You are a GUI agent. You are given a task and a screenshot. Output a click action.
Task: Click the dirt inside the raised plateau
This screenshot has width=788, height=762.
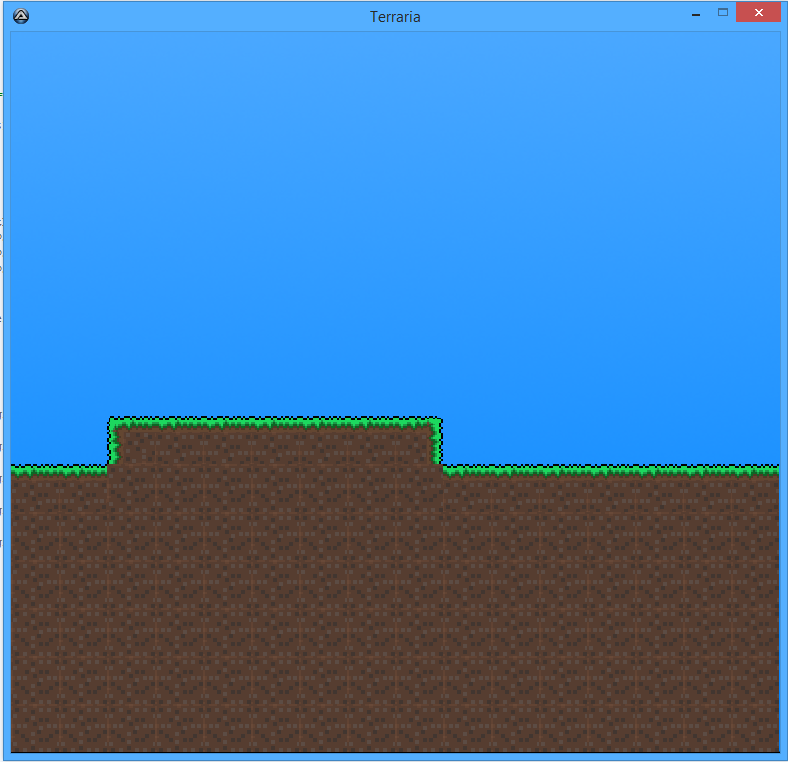click(x=275, y=446)
